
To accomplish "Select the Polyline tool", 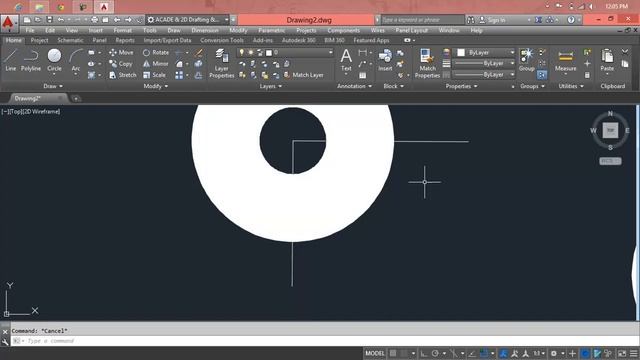I will click(x=31, y=60).
